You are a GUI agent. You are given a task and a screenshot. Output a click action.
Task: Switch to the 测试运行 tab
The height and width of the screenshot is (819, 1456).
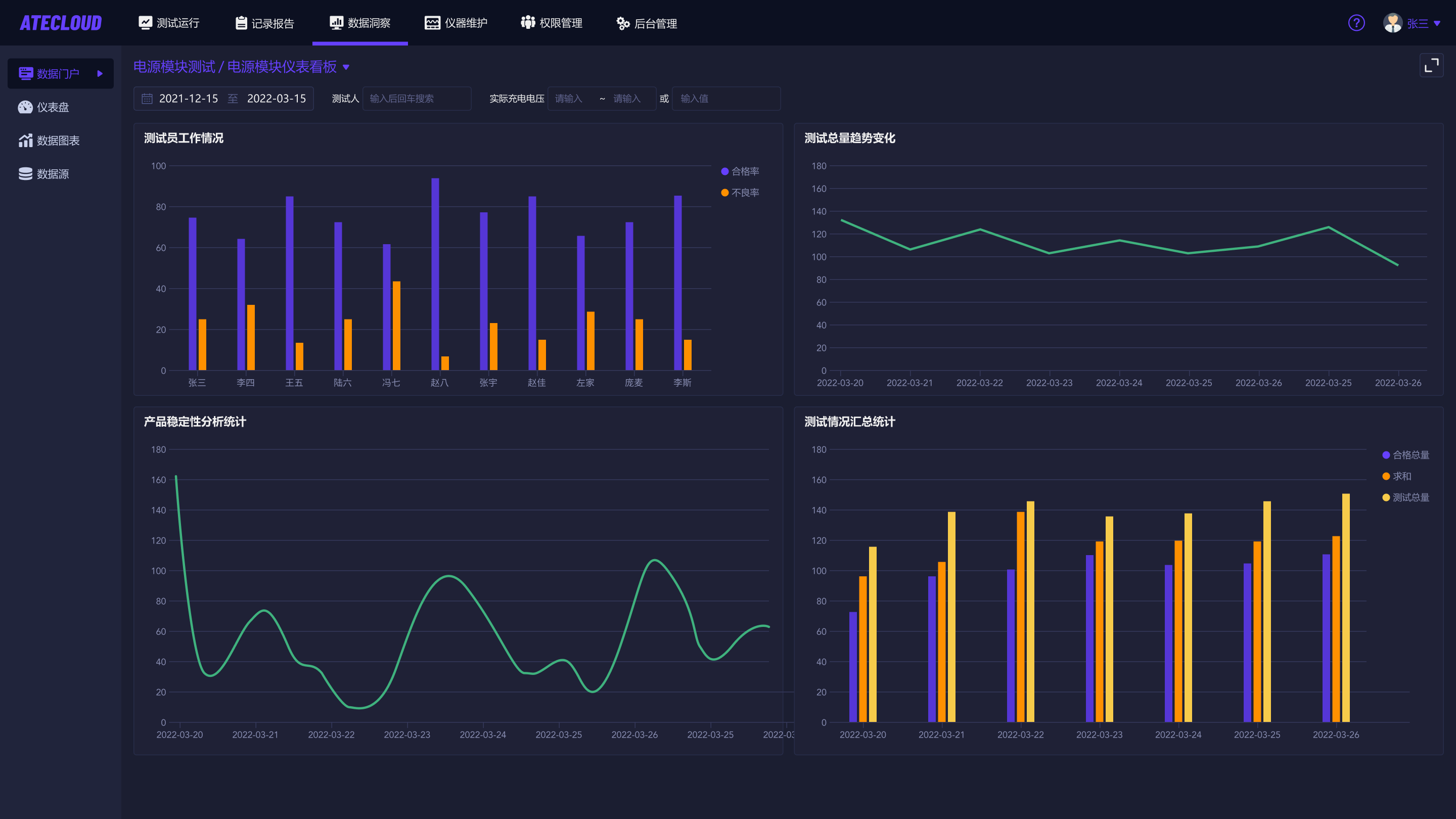tap(169, 23)
